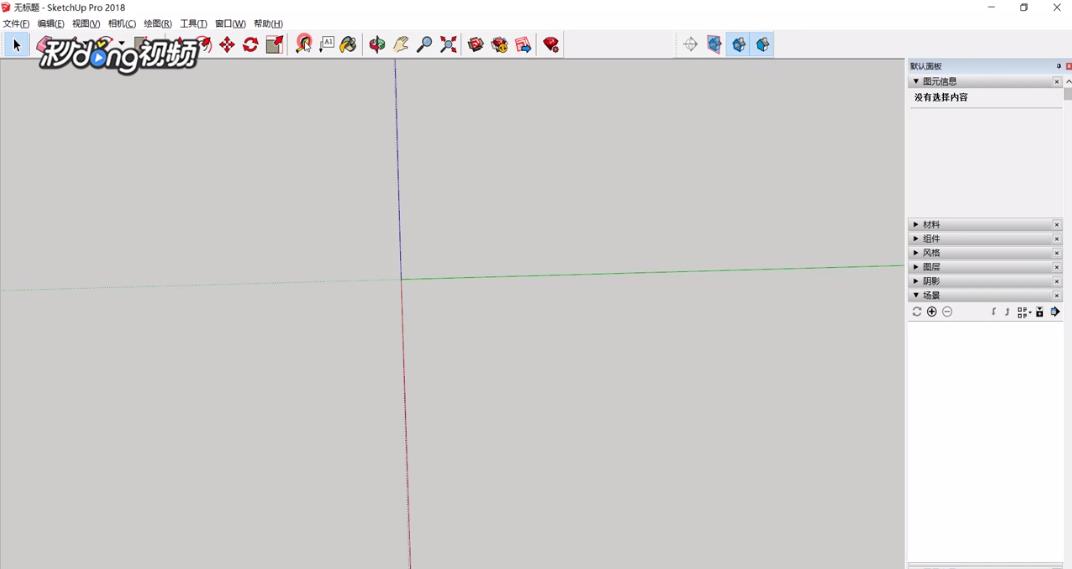Open the 窗口 menu
The width and height of the screenshot is (1072, 569).
(x=230, y=24)
